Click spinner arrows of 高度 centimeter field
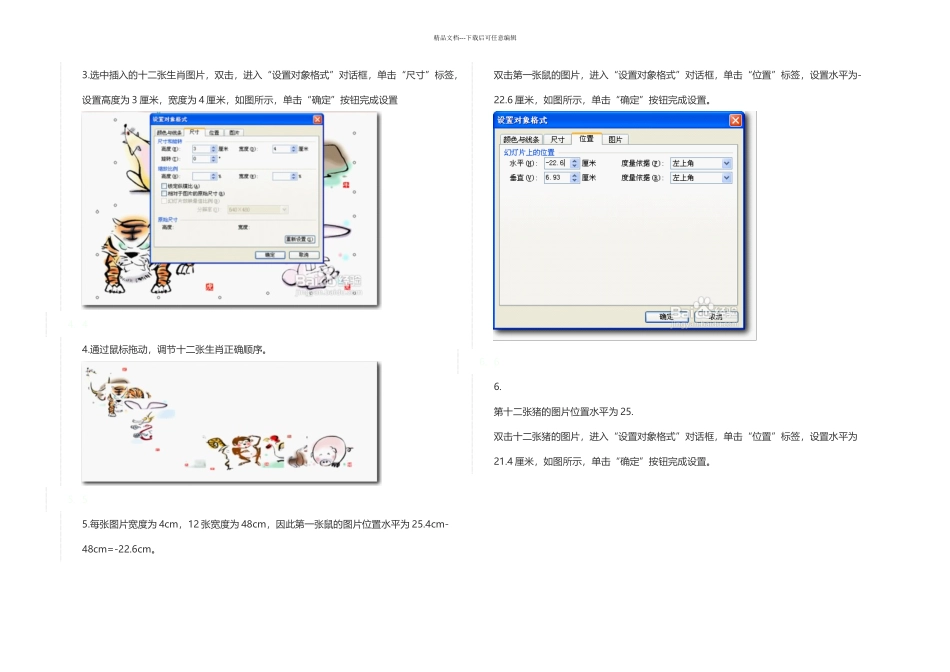This screenshot has height=672, width=950. 213,149
